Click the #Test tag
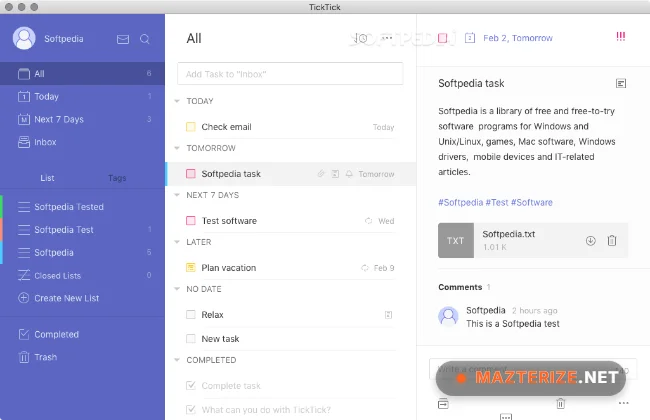This screenshot has height=420, width=650. tap(497, 202)
